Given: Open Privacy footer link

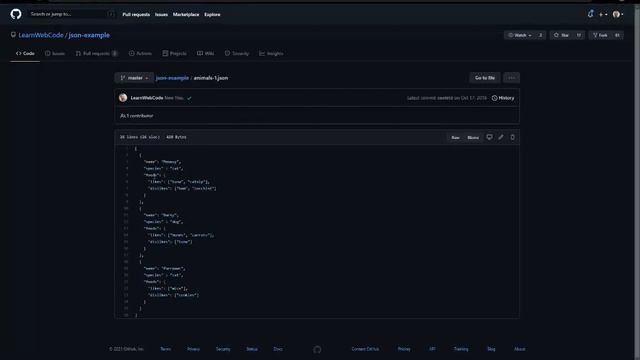Looking at the screenshot, I should pyautogui.click(x=193, y=349).
